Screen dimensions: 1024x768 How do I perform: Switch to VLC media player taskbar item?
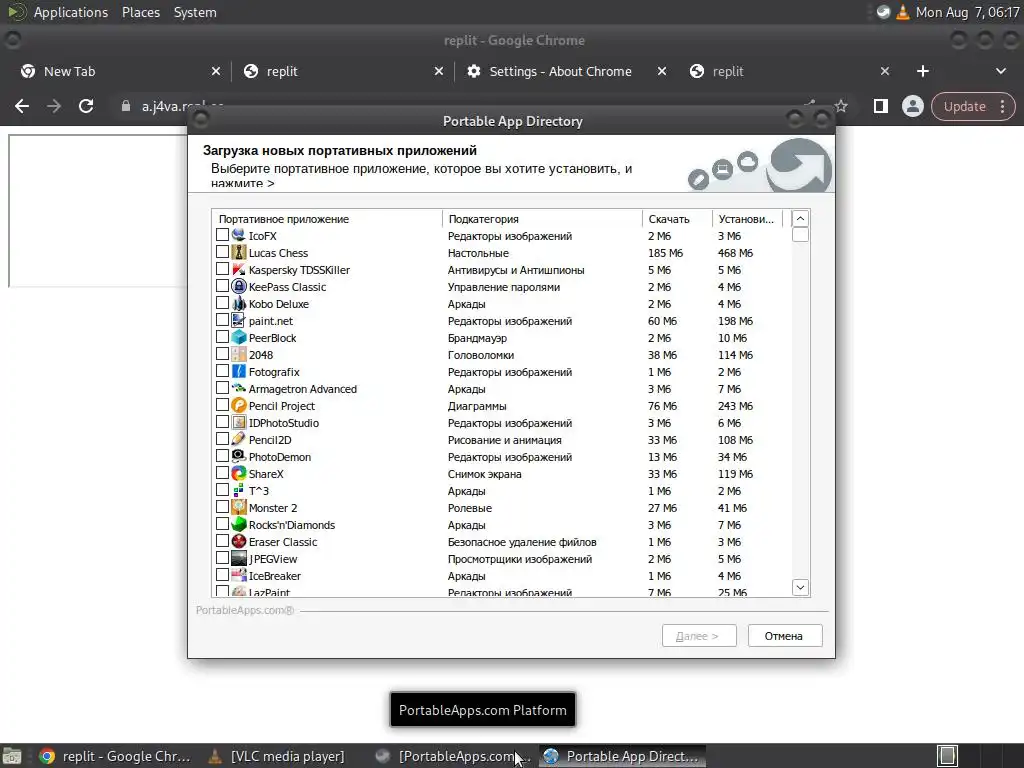[278, 756]
